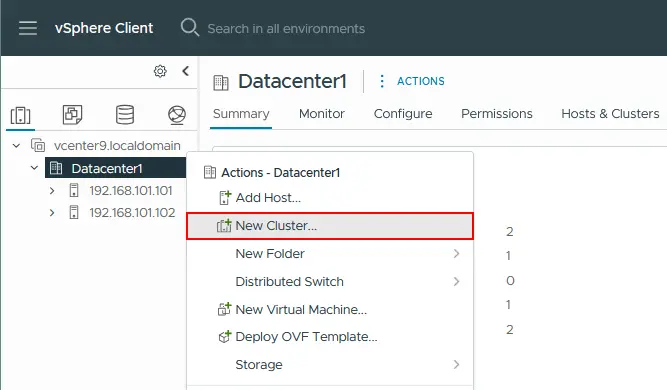The width and height of the screenshot is (667, 390).
Task: Click the vSphere Client title
Action: [x=104, y=28]
